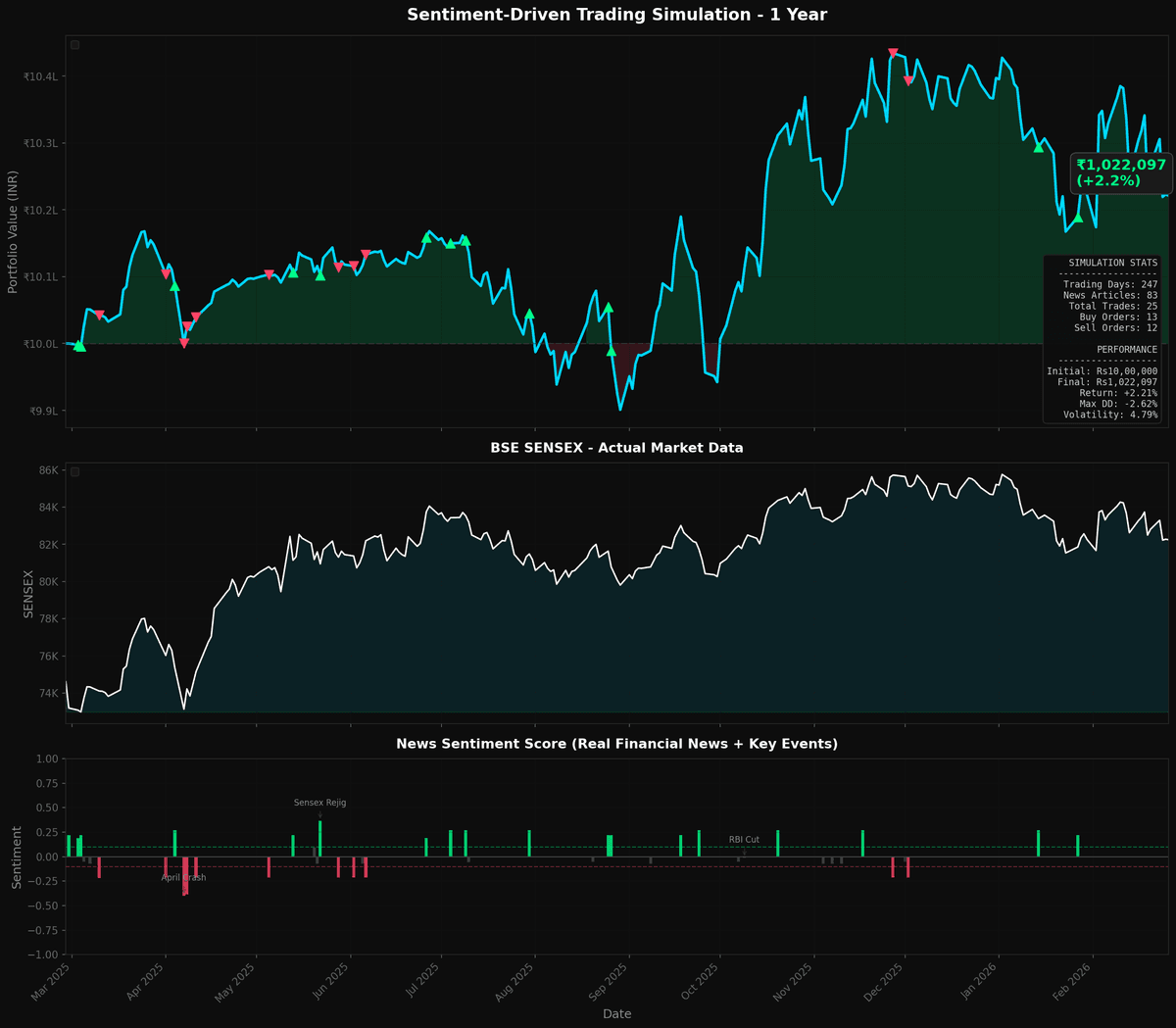Click the lowest sell marker in April 2025
This screenshot has height=1028, width=1176.
(183, 343)
